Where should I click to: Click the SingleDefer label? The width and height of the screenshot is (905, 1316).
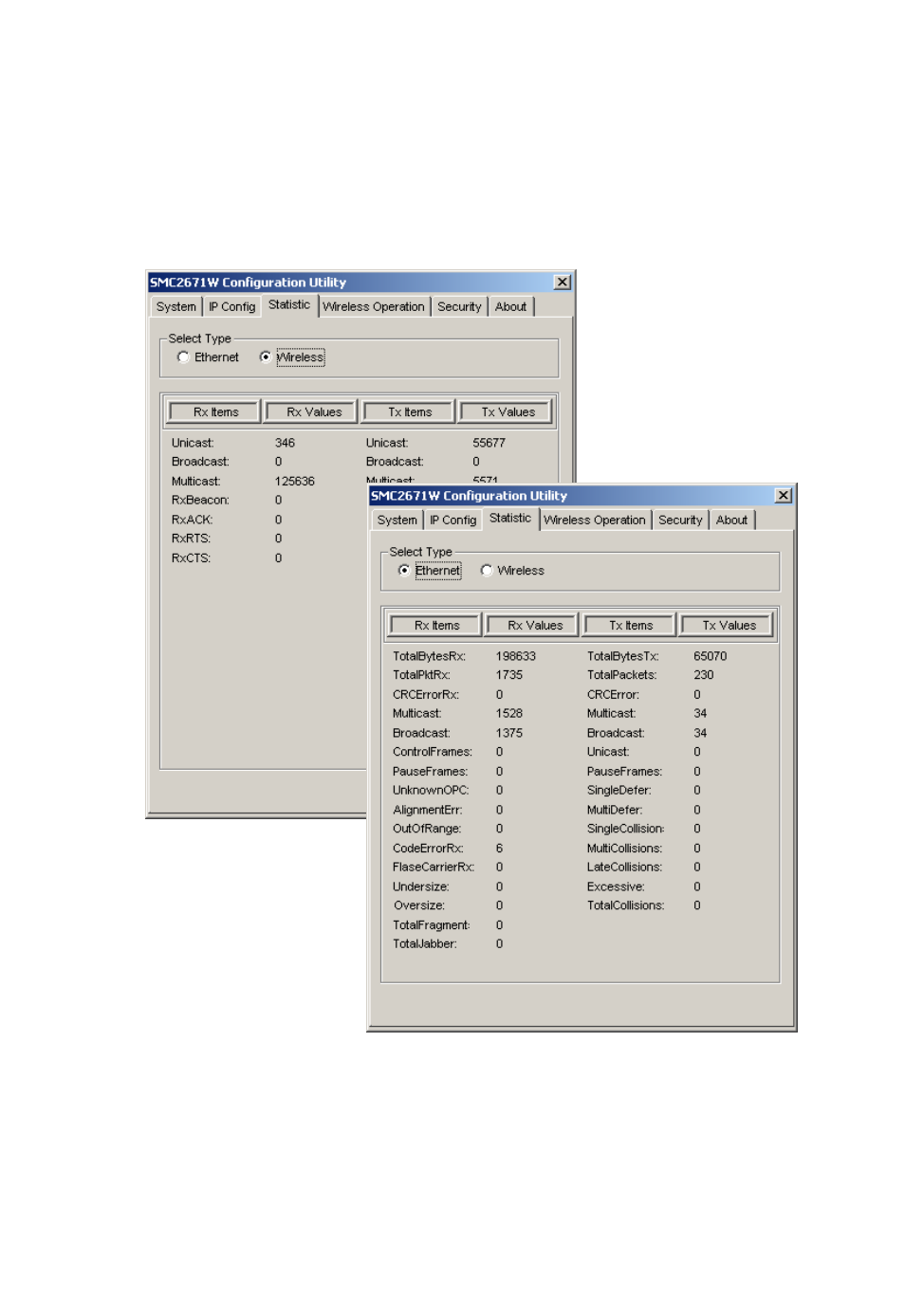pos(619,791)
